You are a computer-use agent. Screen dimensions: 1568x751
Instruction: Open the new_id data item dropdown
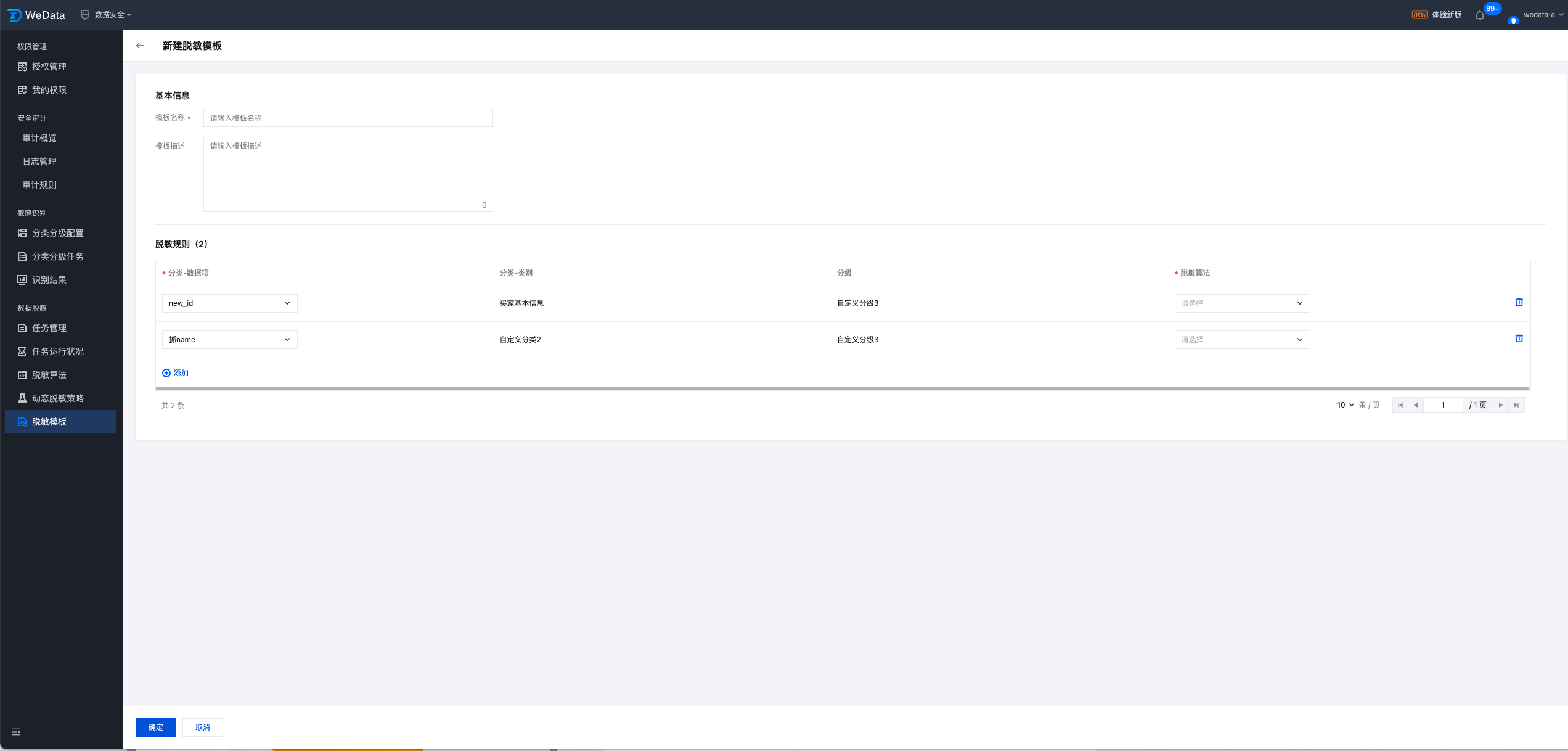[229, 303]
